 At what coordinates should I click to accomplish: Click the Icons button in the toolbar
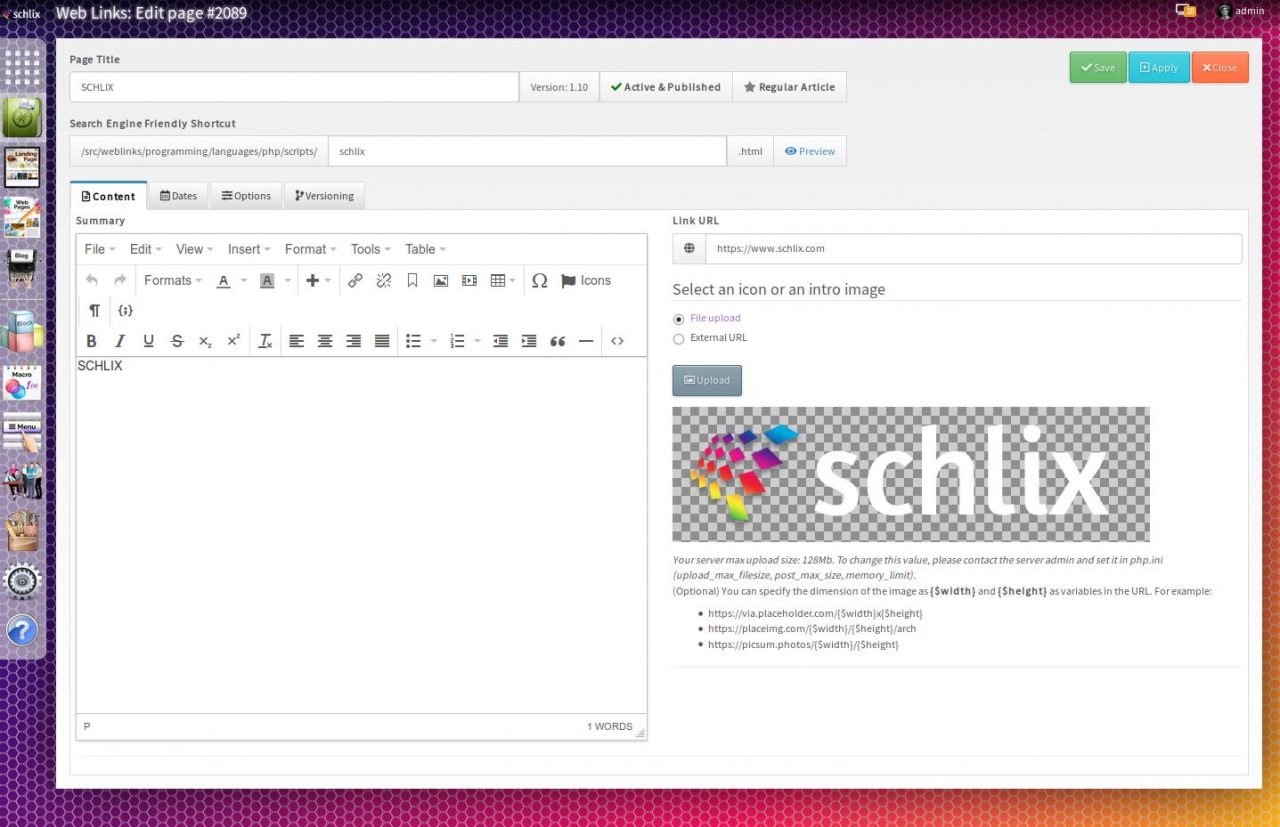coord(586,281)
